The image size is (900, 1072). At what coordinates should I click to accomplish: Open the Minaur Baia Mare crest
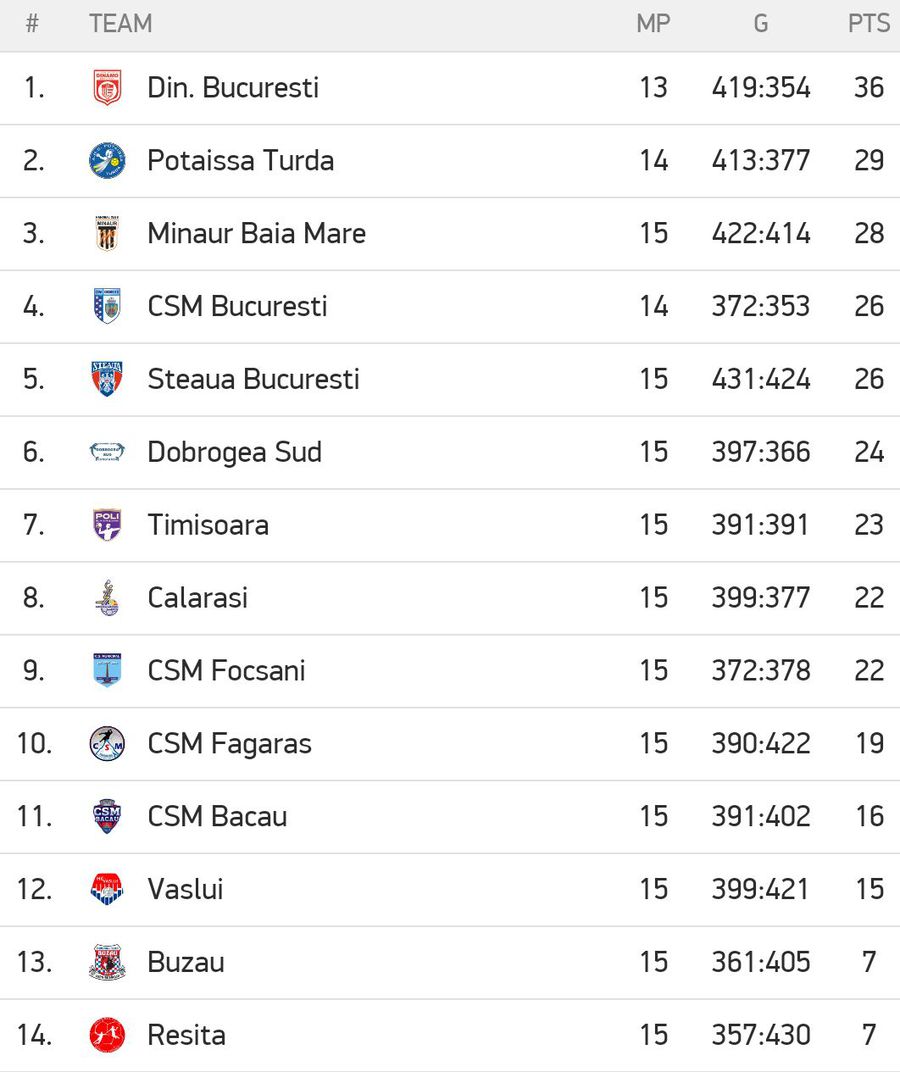point(107,233)
